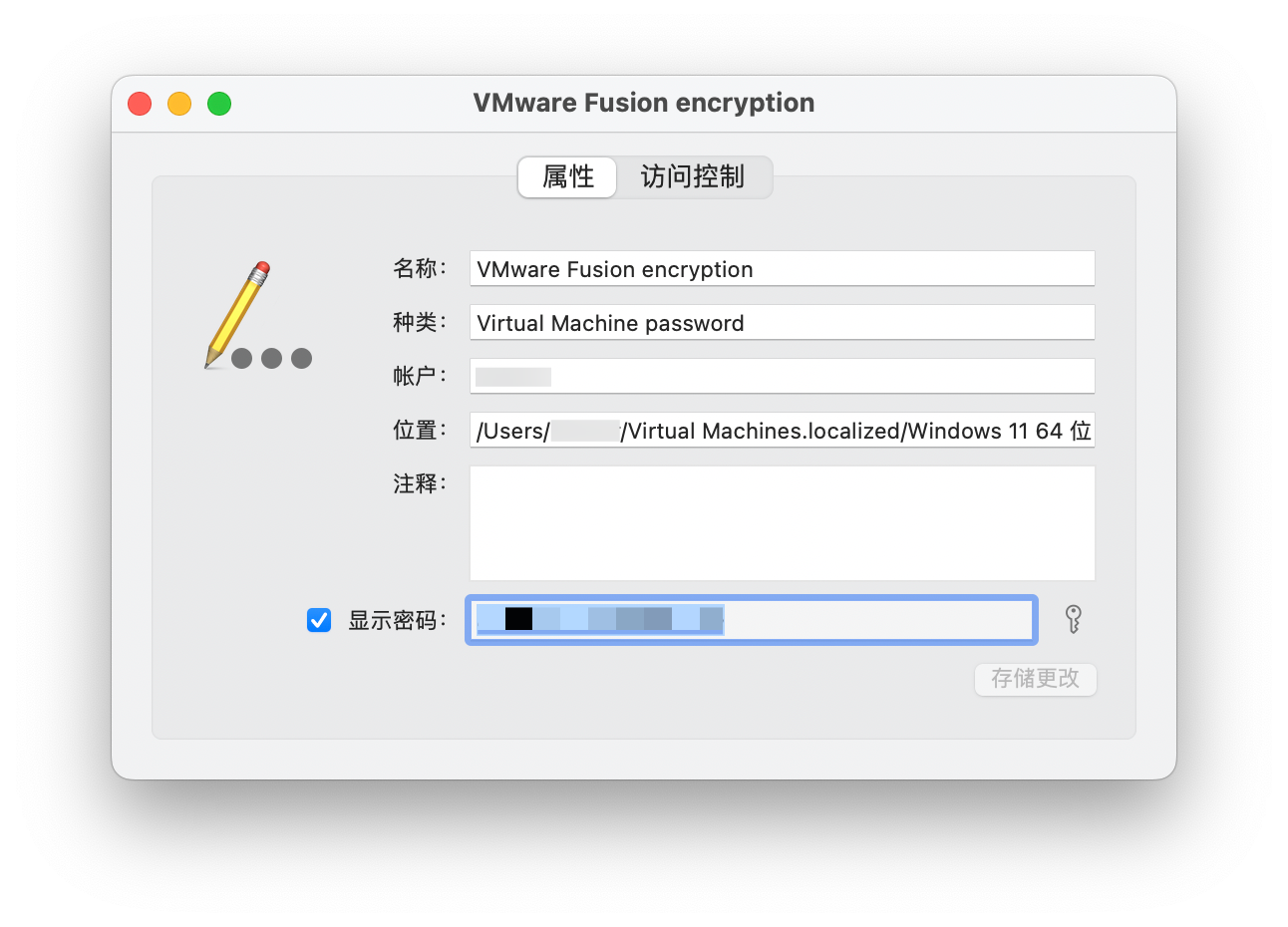Close the VMware Fusion encryption window
The width and height of the screenshot is (1288, 927).
click(140, 104)
